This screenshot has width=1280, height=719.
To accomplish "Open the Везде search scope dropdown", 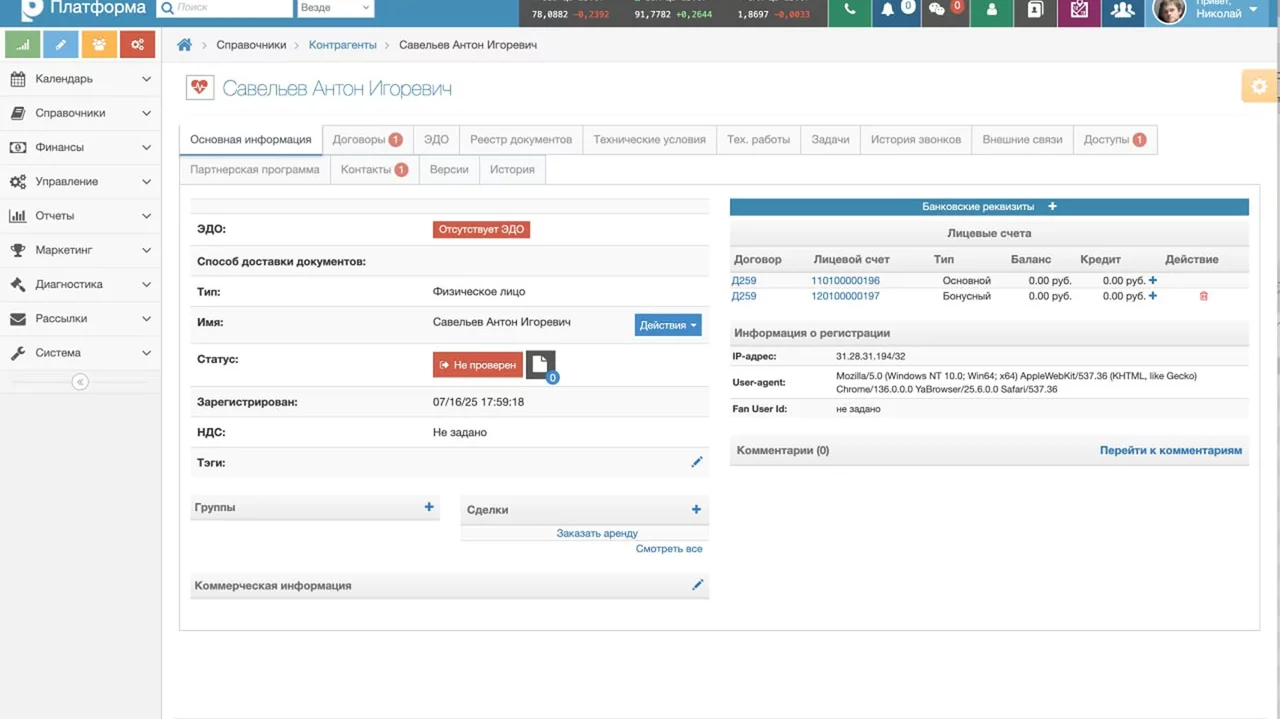I will (335, 8).
